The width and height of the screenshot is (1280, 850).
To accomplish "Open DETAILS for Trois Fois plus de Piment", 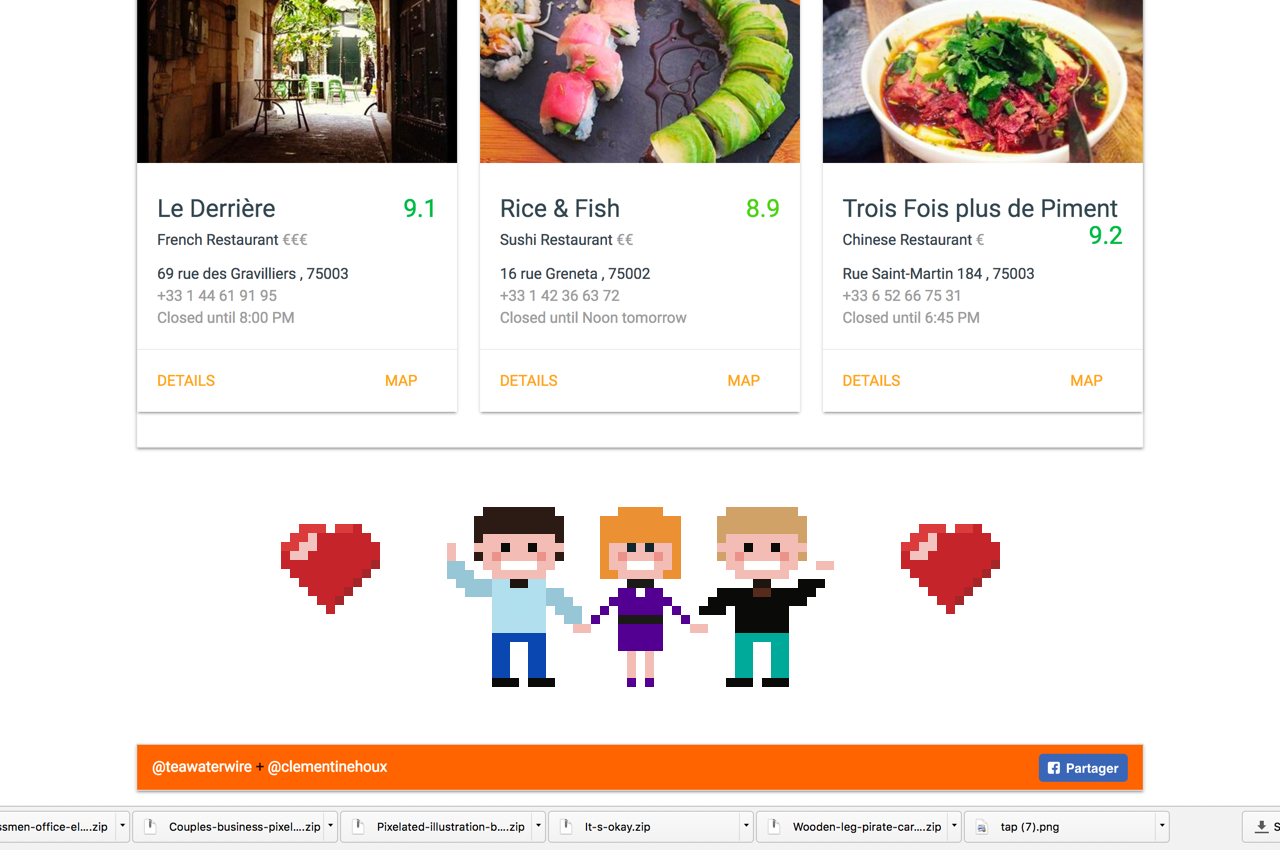I will pos(871,381).
